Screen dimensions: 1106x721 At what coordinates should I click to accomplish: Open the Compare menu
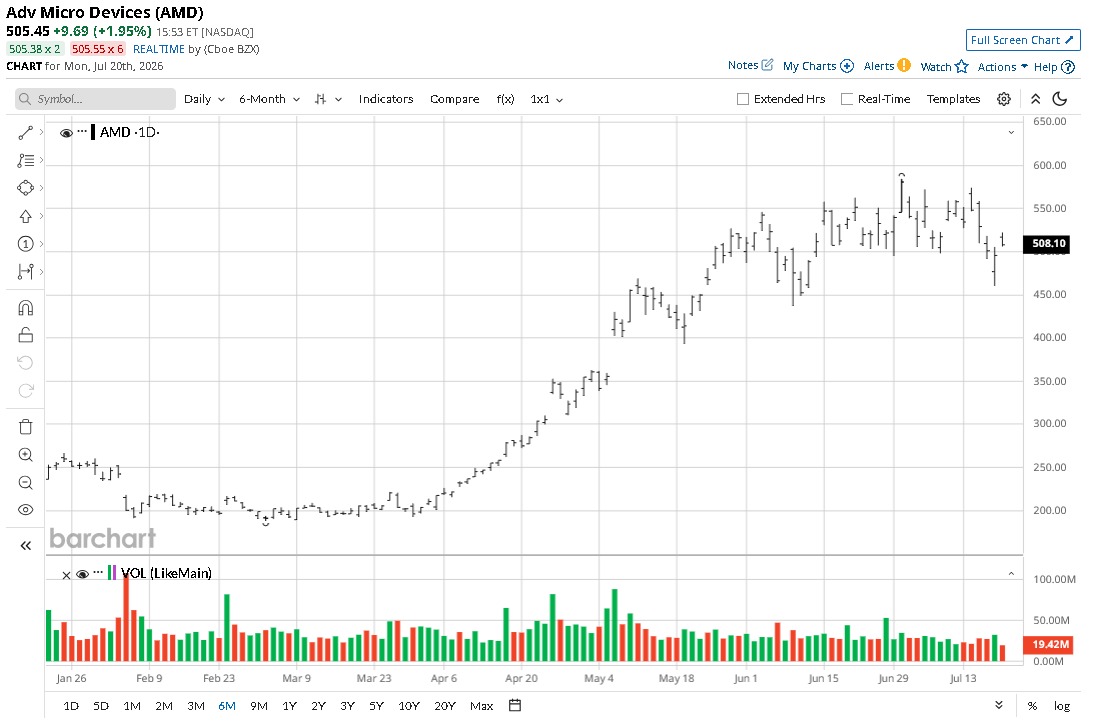(x=454, y=99)
